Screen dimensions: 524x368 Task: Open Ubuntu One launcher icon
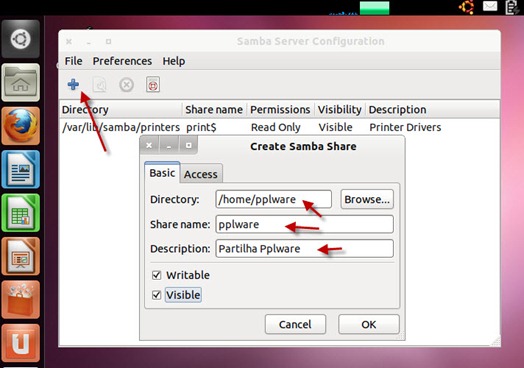click(21, 343)
